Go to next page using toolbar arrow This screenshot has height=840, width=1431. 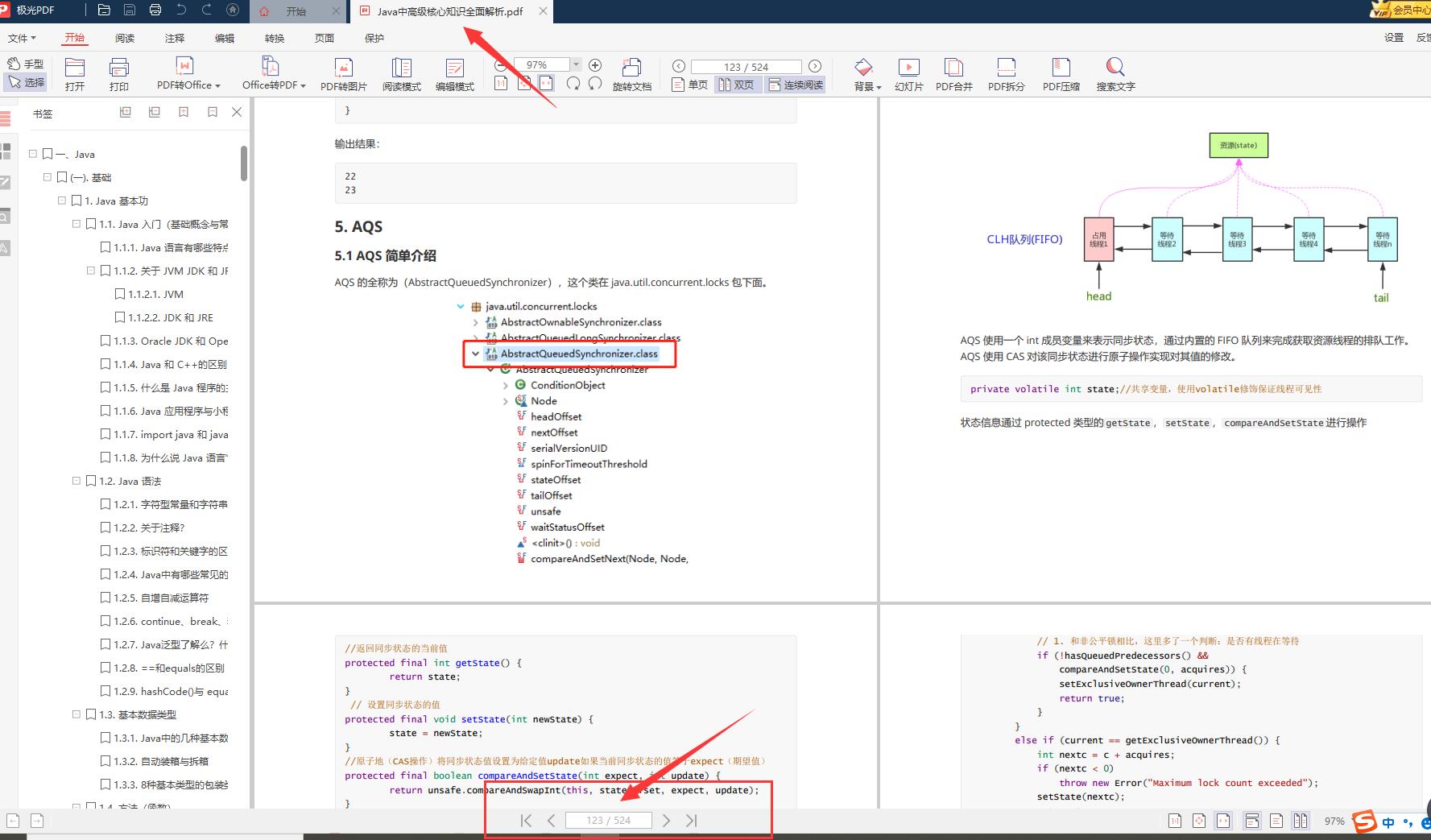pos(815,66)
